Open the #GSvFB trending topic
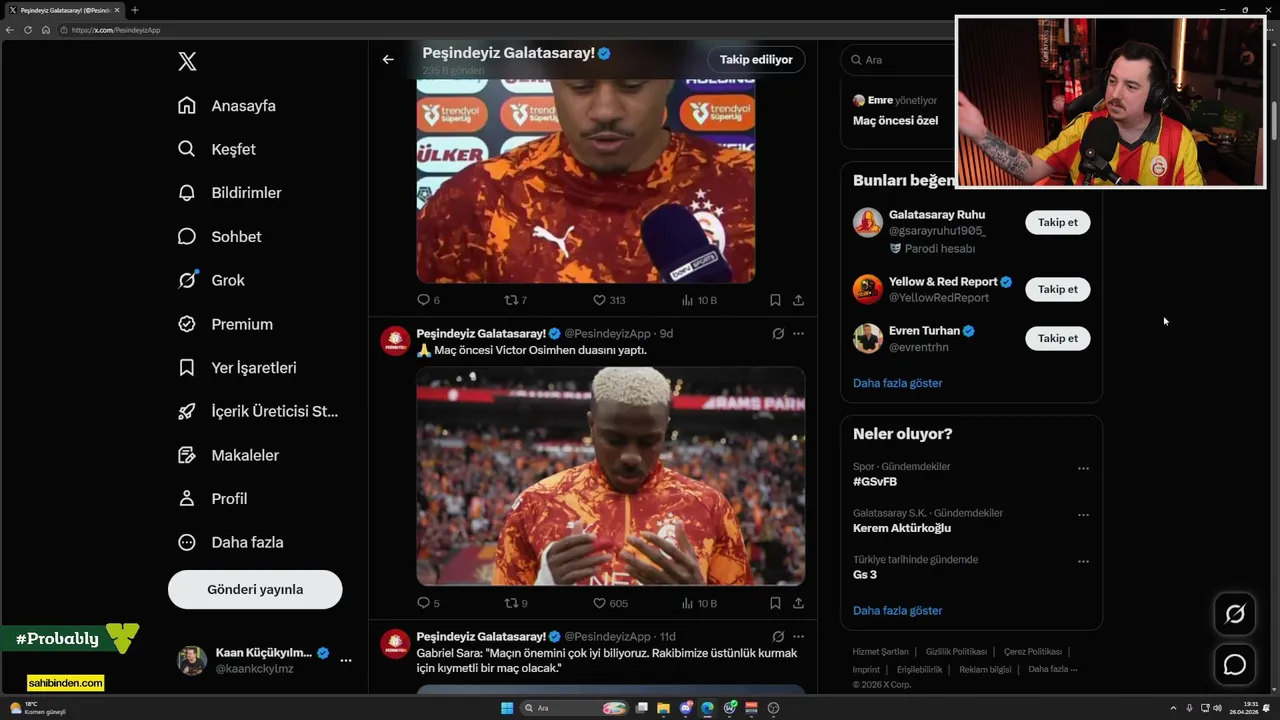Screen dimensions: 1280x720 tap(875, 482)
